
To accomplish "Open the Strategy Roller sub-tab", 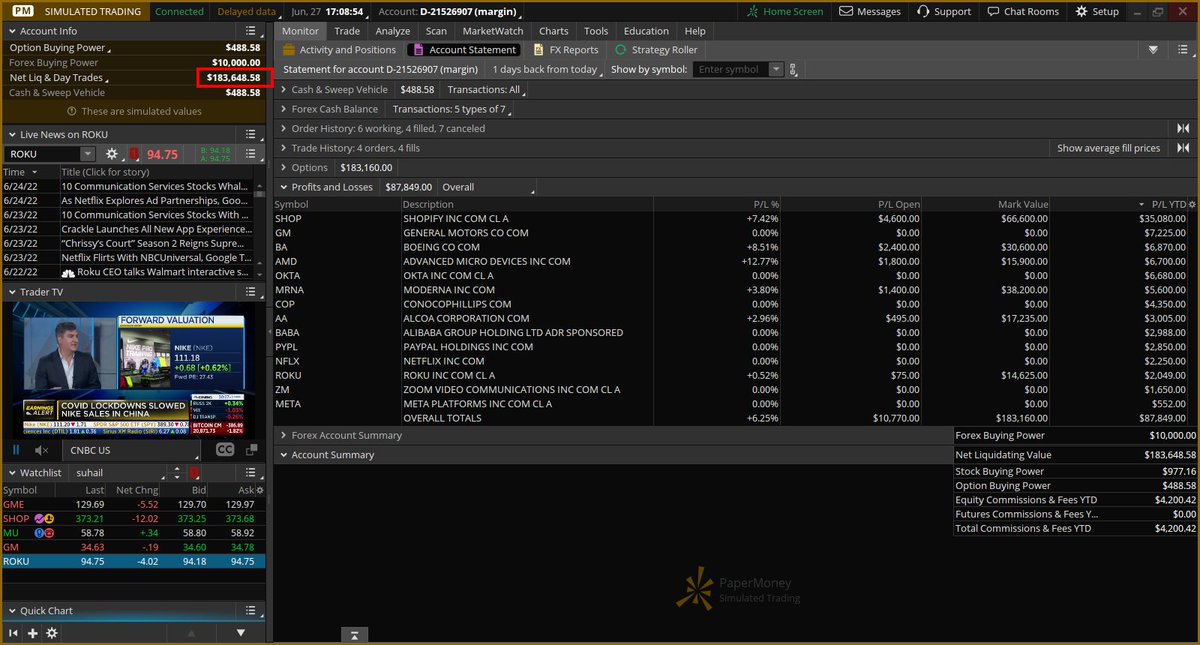I will (656, 50).
